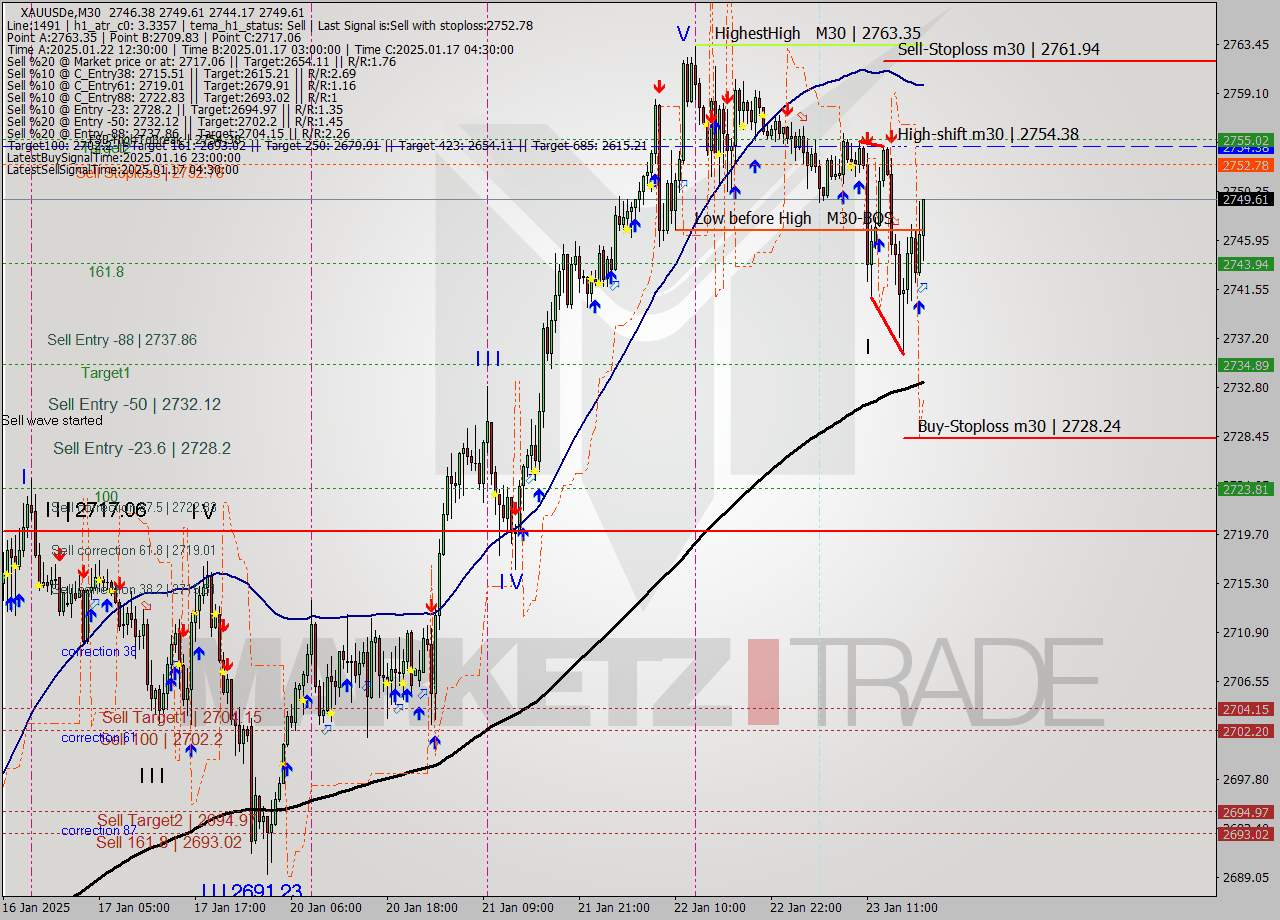Click the '22 Jan 10:00' time axis label
1280x920 pixels.
click(710, 908)
